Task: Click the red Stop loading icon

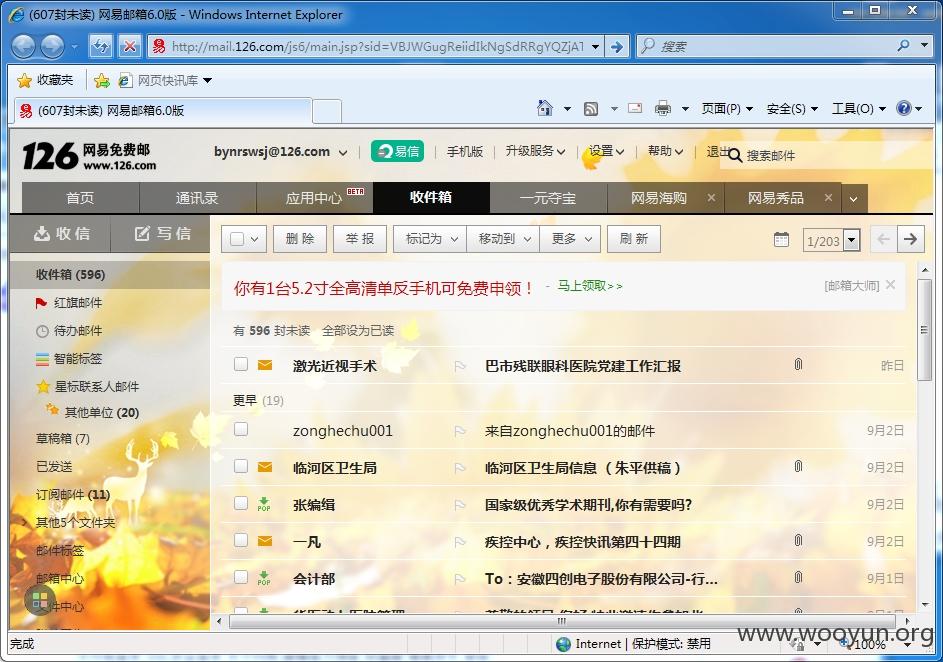Action: coord(129,46)
